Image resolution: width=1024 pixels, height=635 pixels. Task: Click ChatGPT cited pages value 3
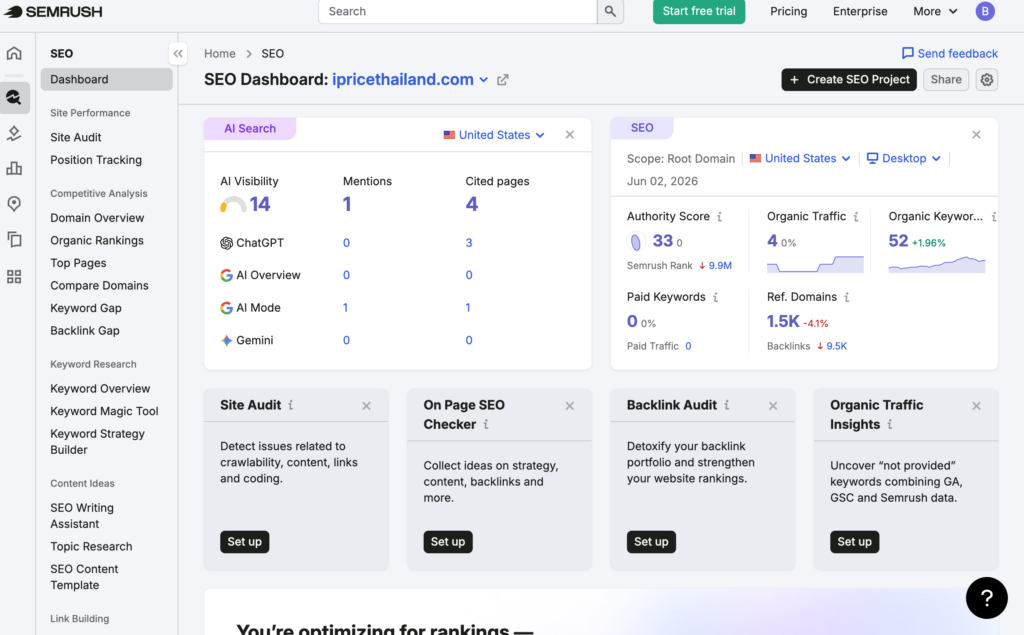[469, 243]
